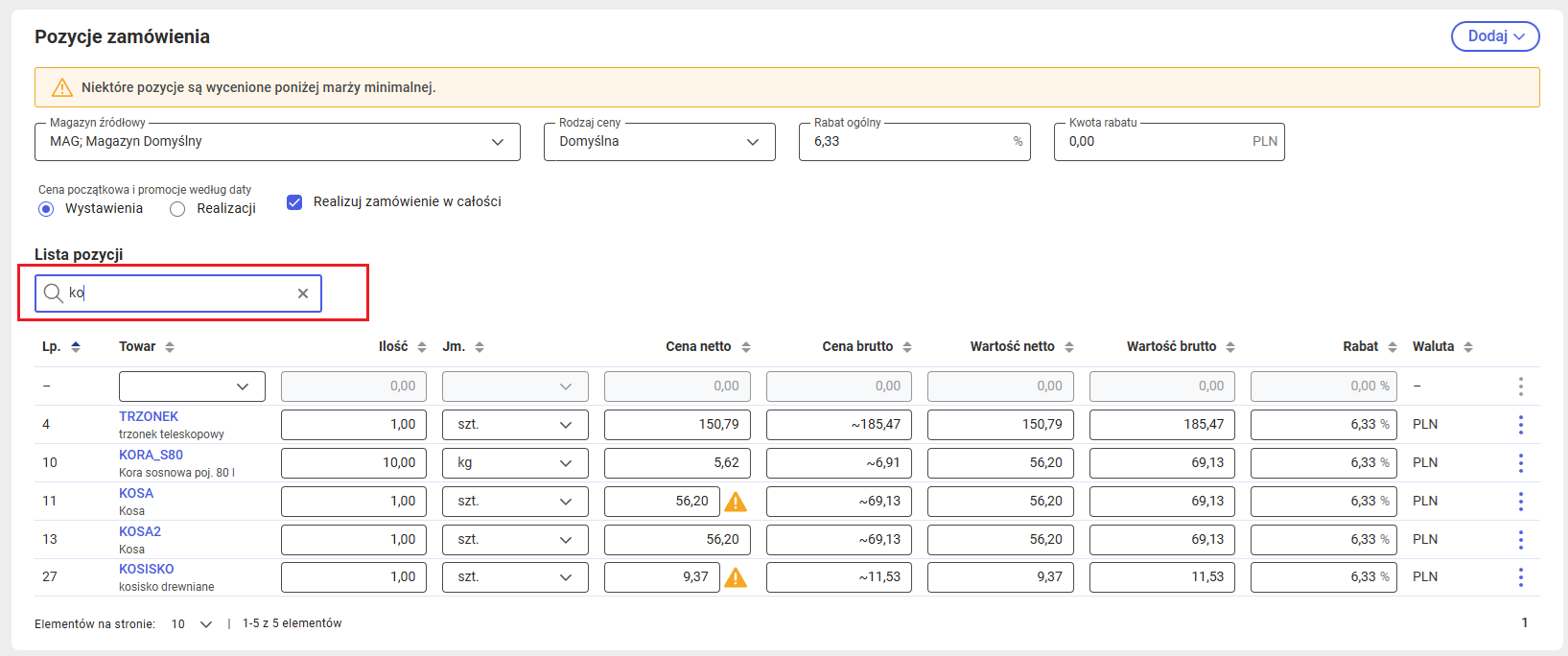Sort by Towar column arrows
The image size is (1568, 656).
(170, 346)
